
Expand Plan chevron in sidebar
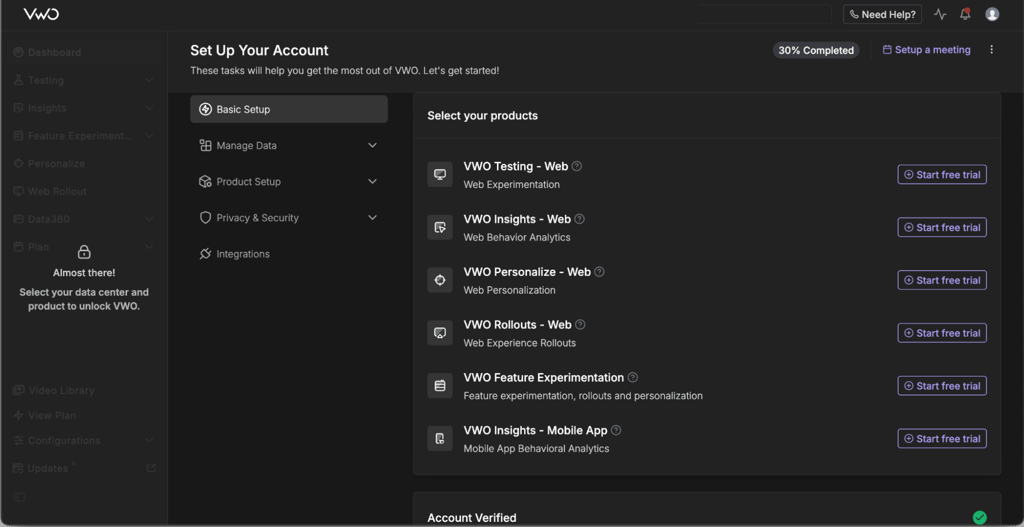149,247
